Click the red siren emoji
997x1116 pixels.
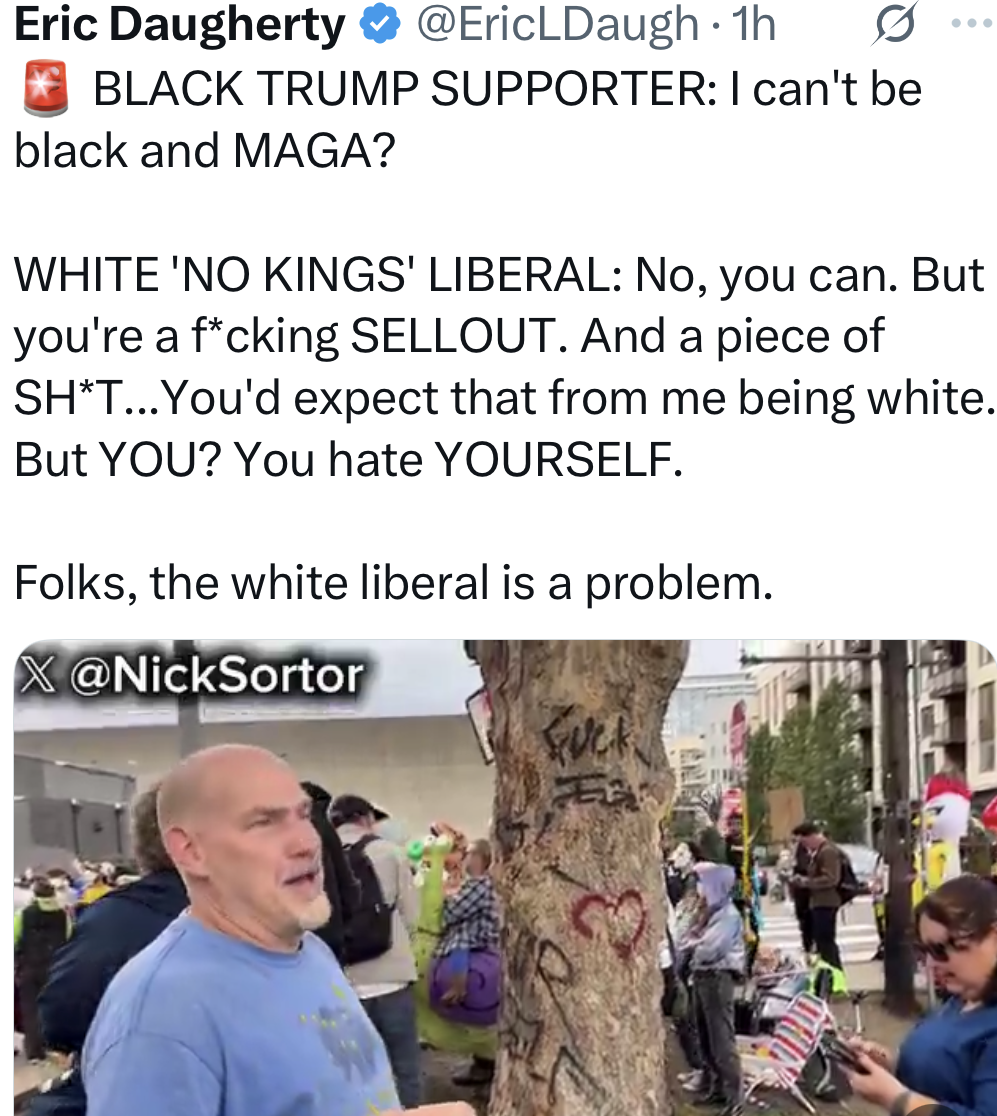[x=46, y=89]
